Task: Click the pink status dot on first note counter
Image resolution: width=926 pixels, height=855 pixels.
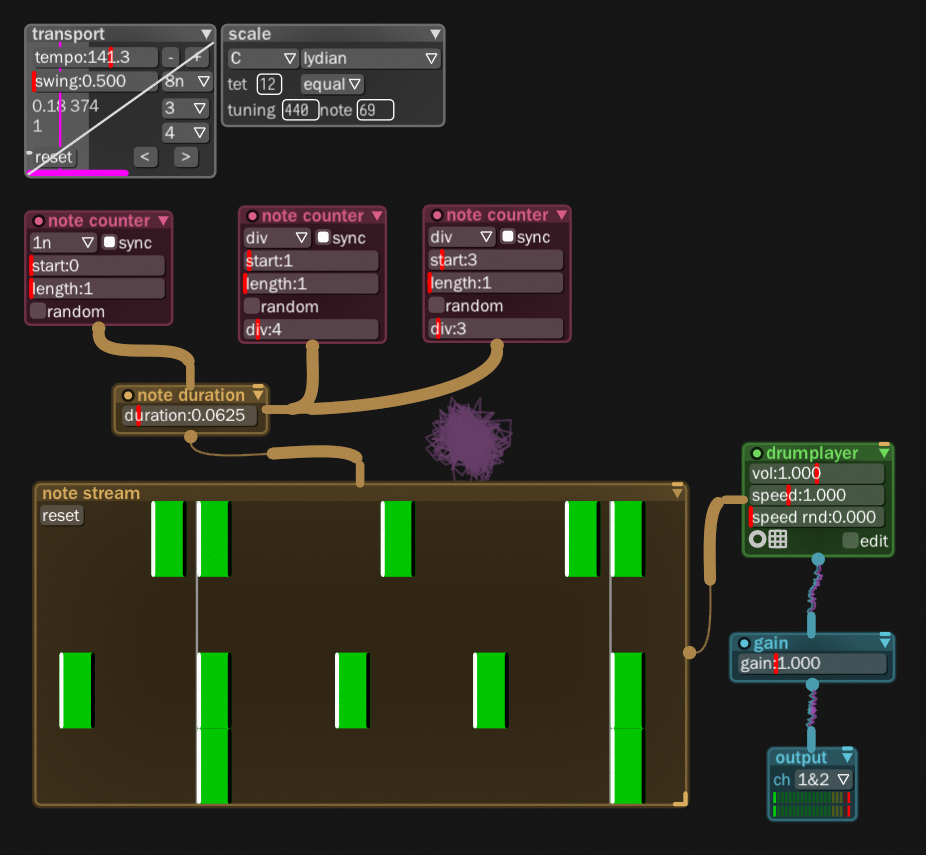Action: tap(39, 220)
